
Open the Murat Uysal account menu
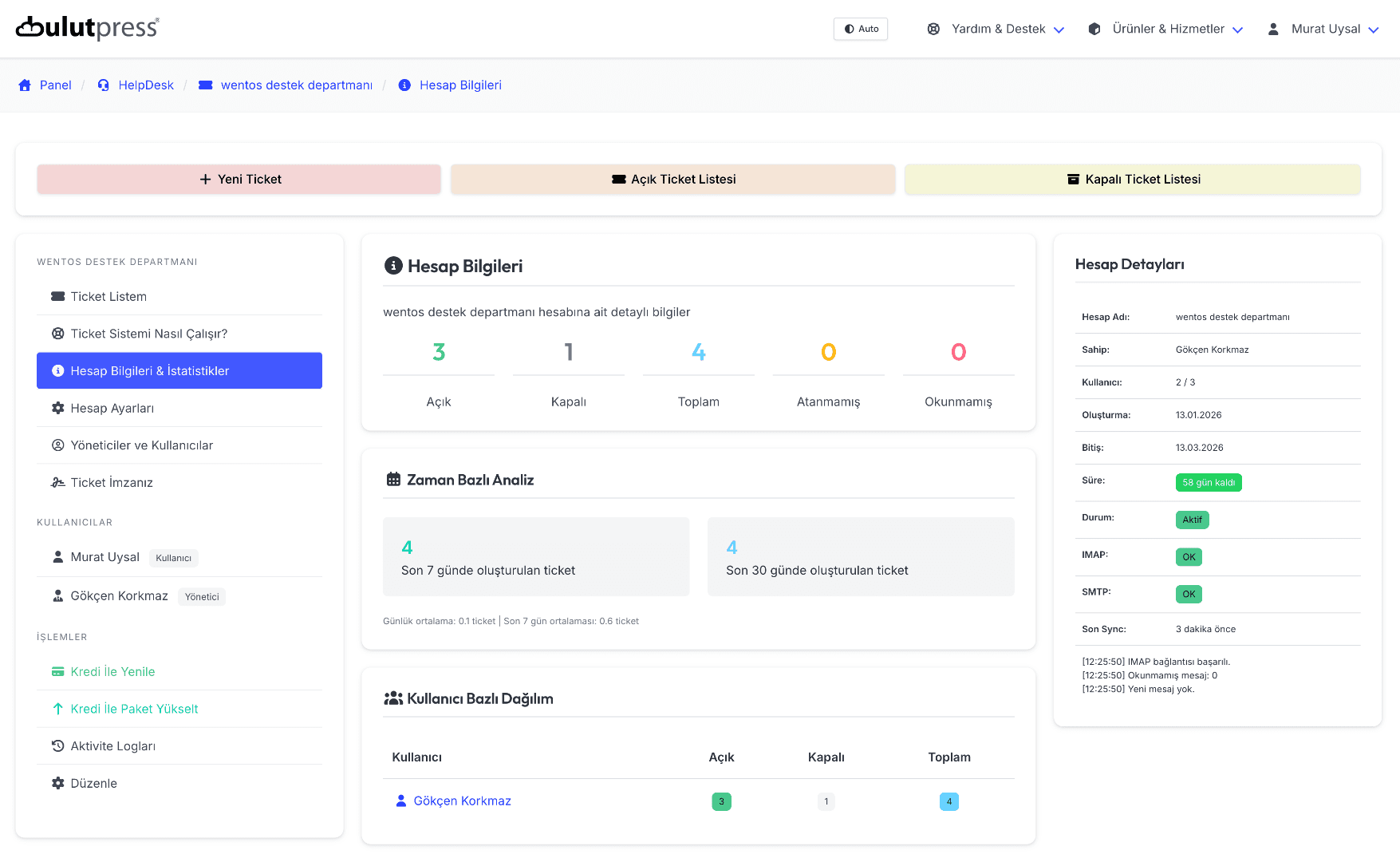(x=1324, y=29)
